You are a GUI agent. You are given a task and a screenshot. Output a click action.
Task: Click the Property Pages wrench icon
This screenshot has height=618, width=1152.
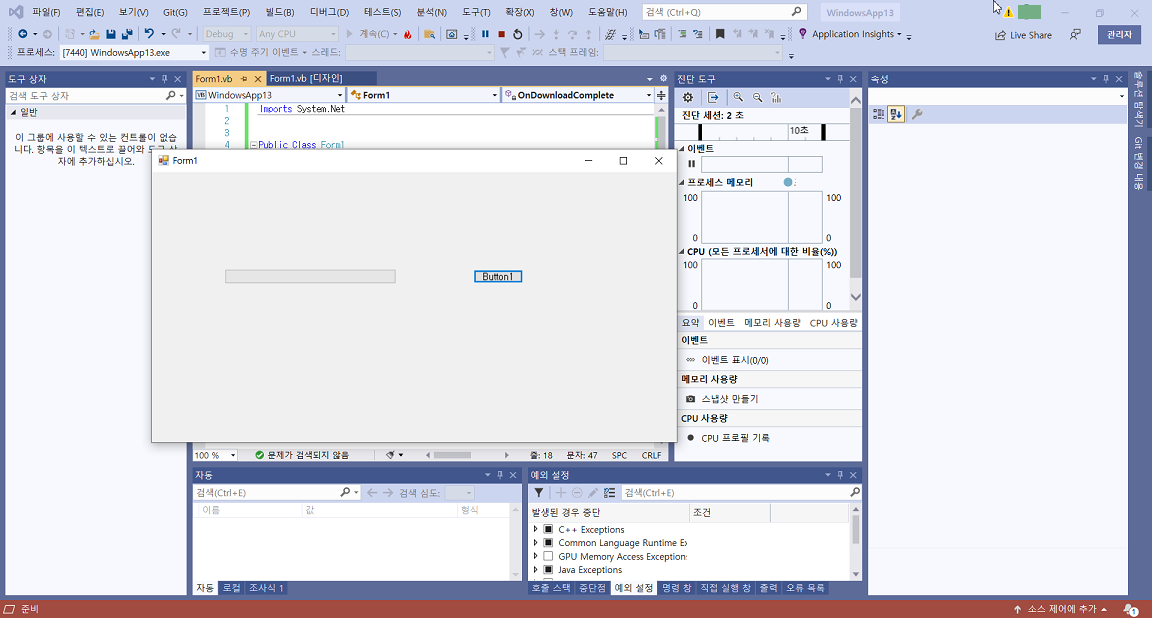click(917, 114)
